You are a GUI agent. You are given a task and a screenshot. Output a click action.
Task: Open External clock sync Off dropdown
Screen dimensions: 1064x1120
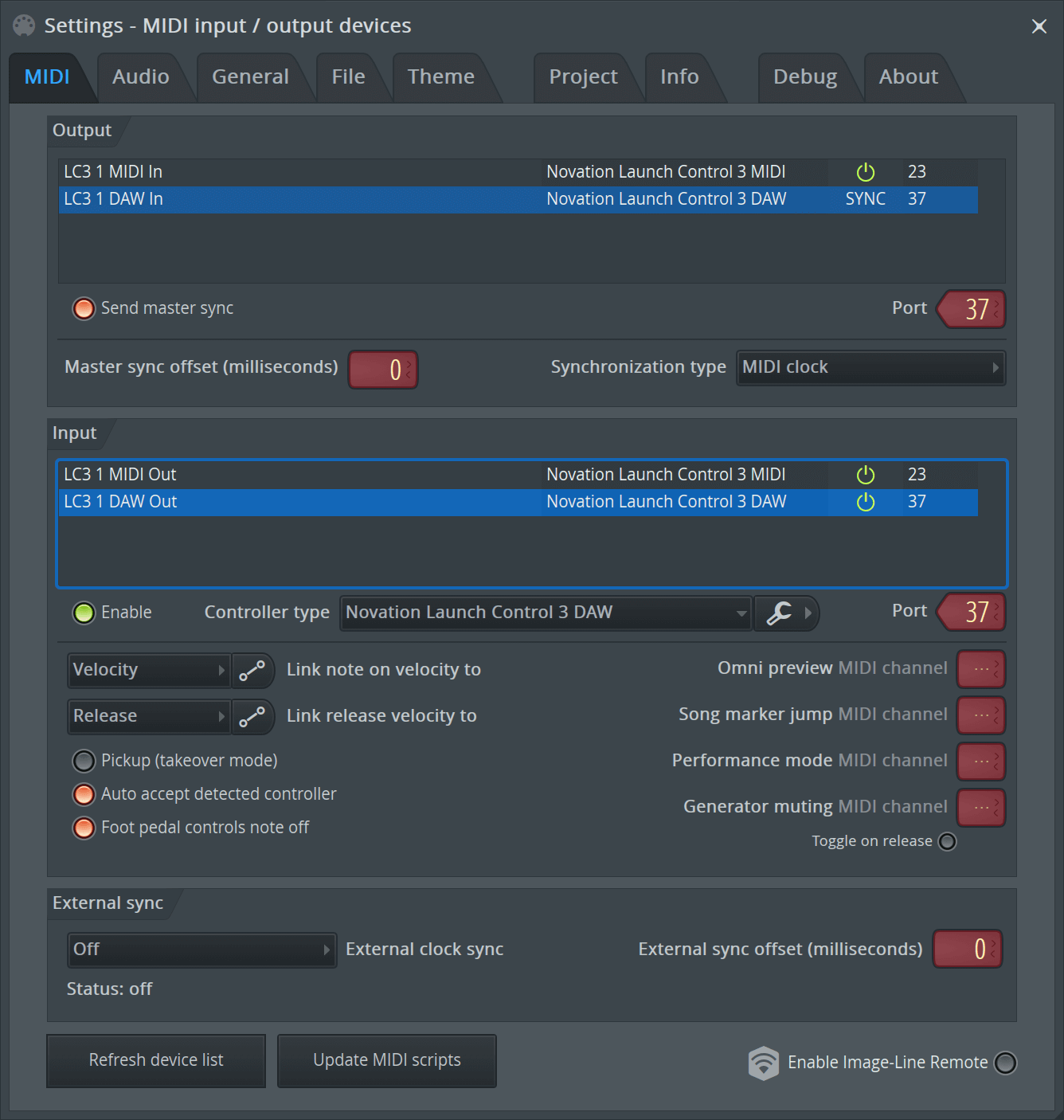coord(202,950)
